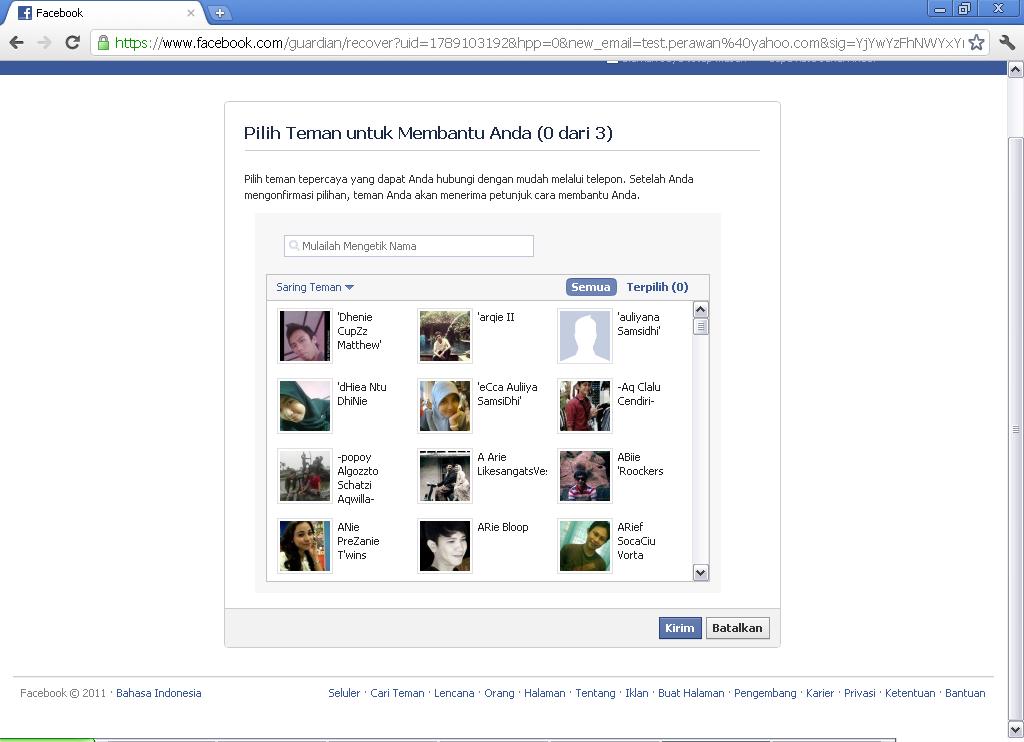Viewport: 1024px width, 742px height.
Task: Click the friend list scroll up arrow
Action: [x=700, y=310]
